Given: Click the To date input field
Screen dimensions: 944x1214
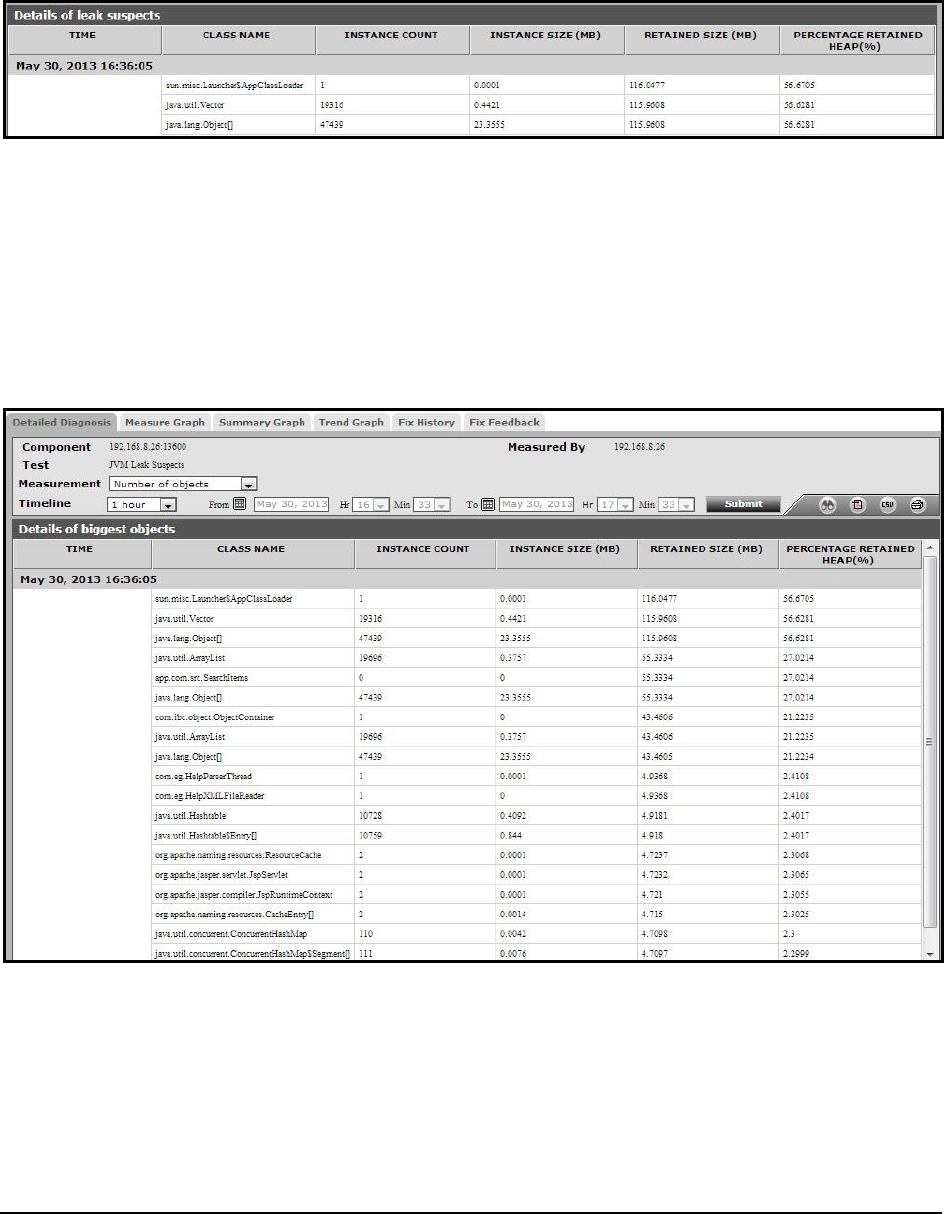Looking at the screenshot, I should (x=535, y=504).
